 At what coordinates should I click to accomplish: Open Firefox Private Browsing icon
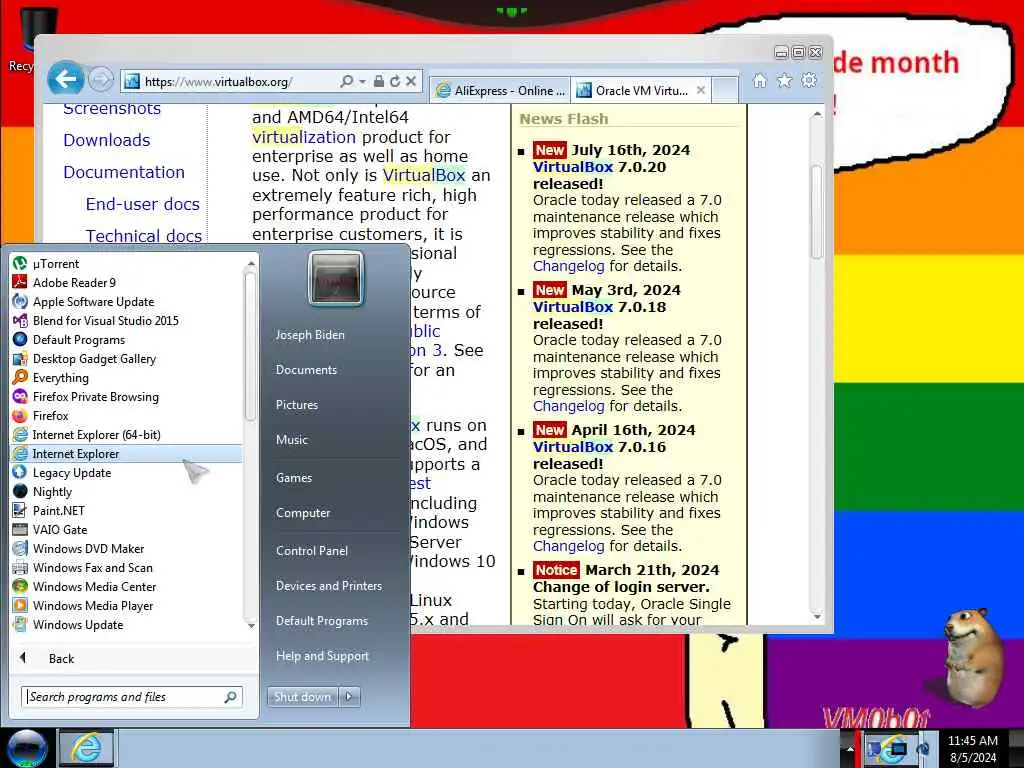[x=20, y=396]
